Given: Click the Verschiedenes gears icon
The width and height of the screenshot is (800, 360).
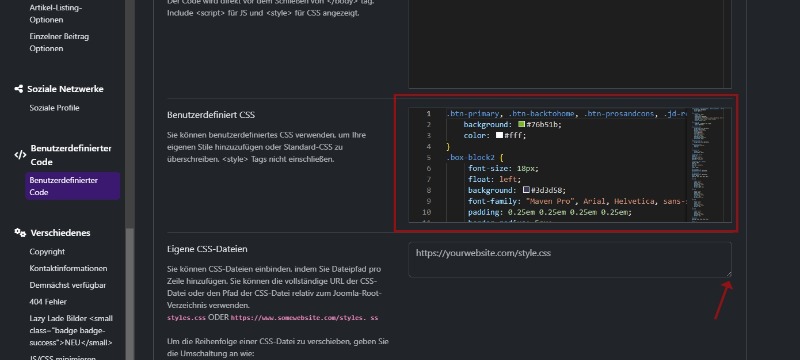Looking at the screenshot, I should click(20, 233).
